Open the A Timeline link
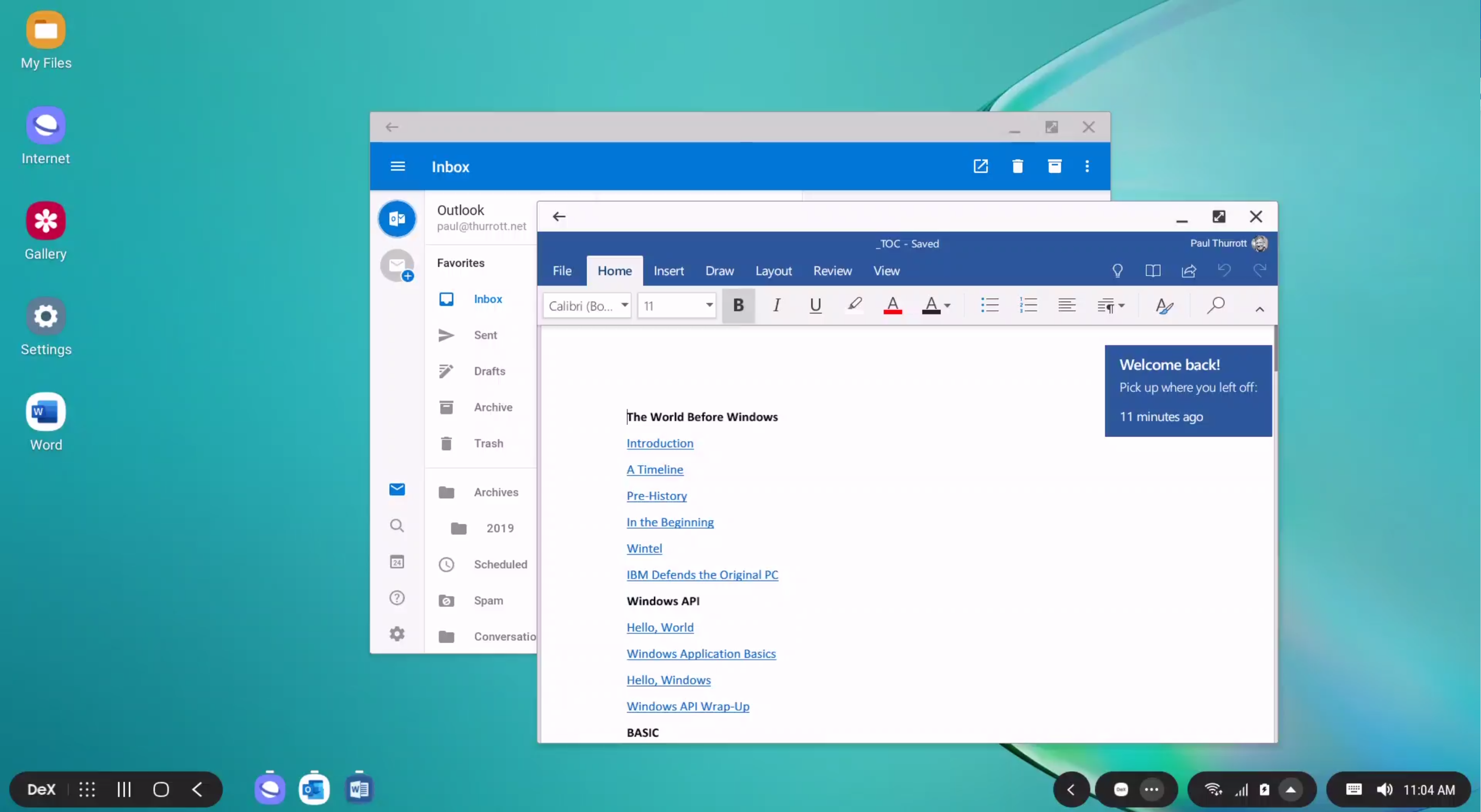The image size is (1481, 812). [655, 470]
